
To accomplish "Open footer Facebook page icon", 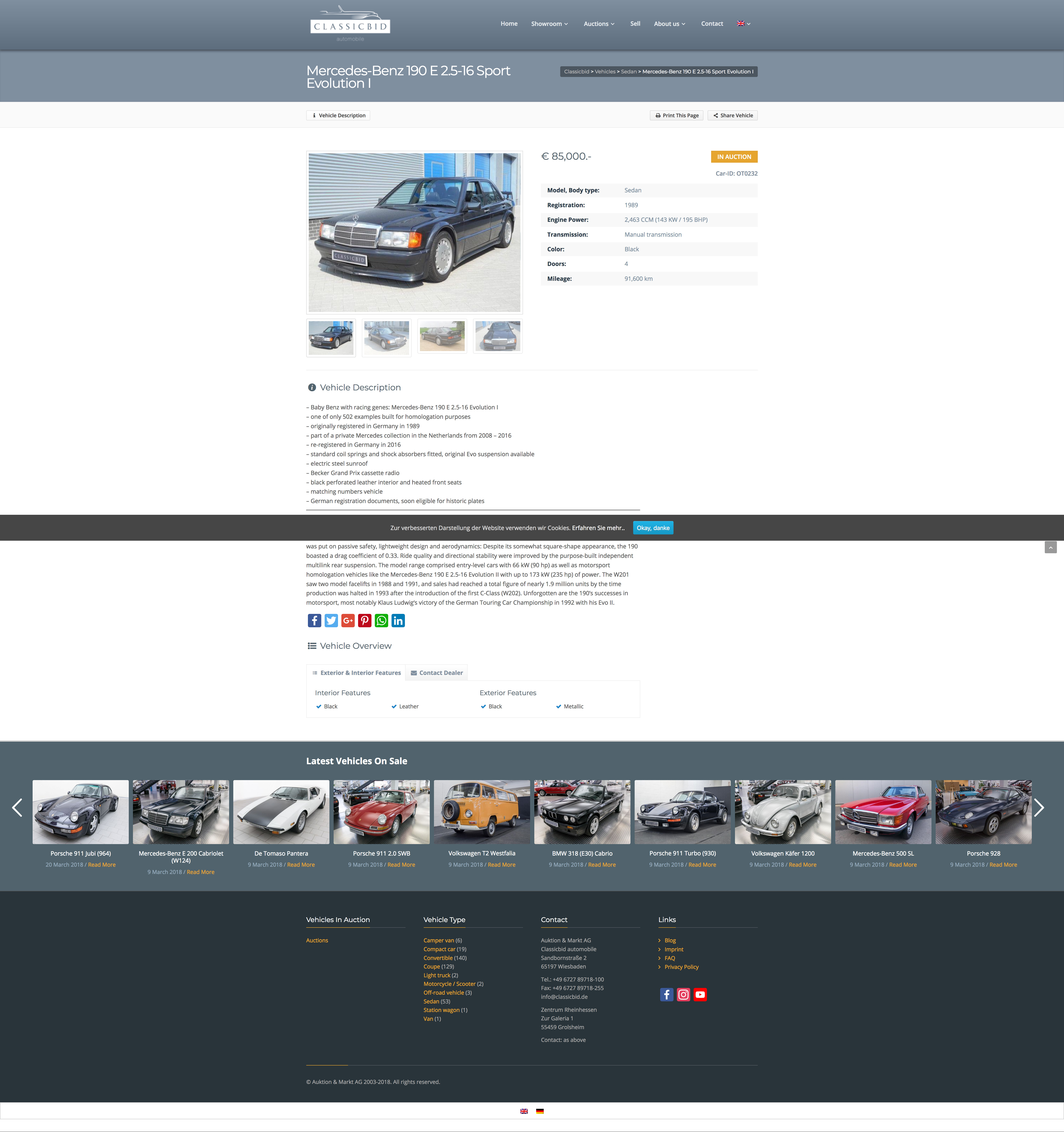I will 667,995.
